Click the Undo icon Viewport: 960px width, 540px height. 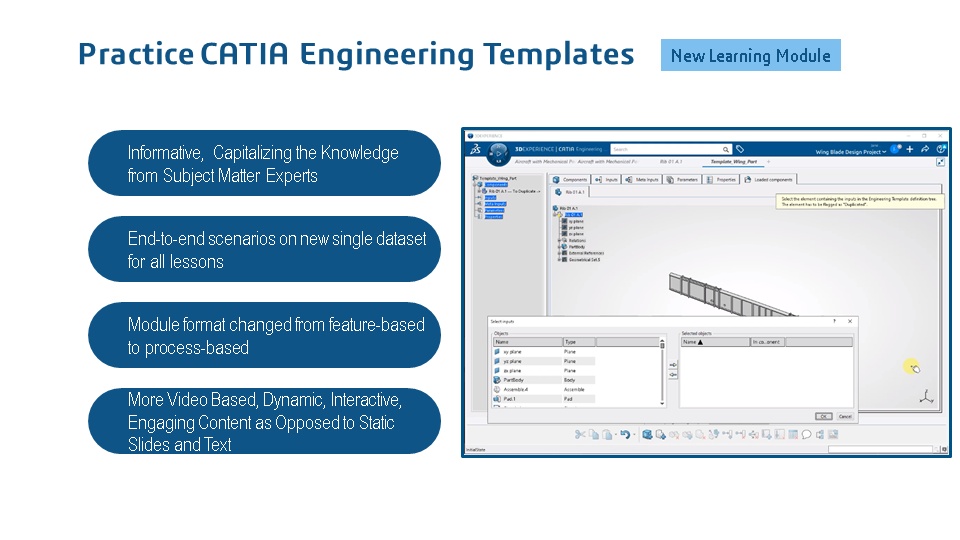624,434
